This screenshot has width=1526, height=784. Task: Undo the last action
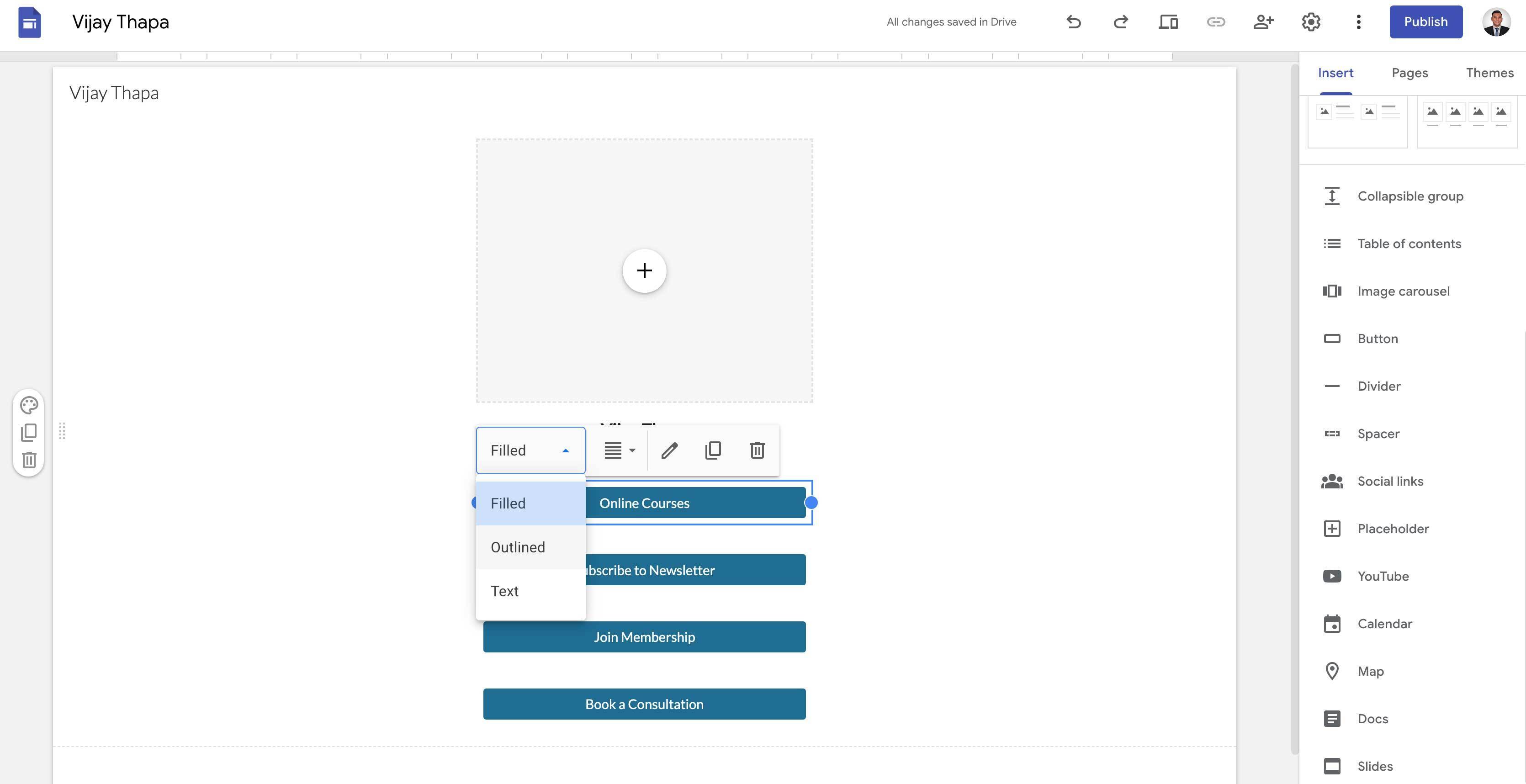(x=1073, y=22)
